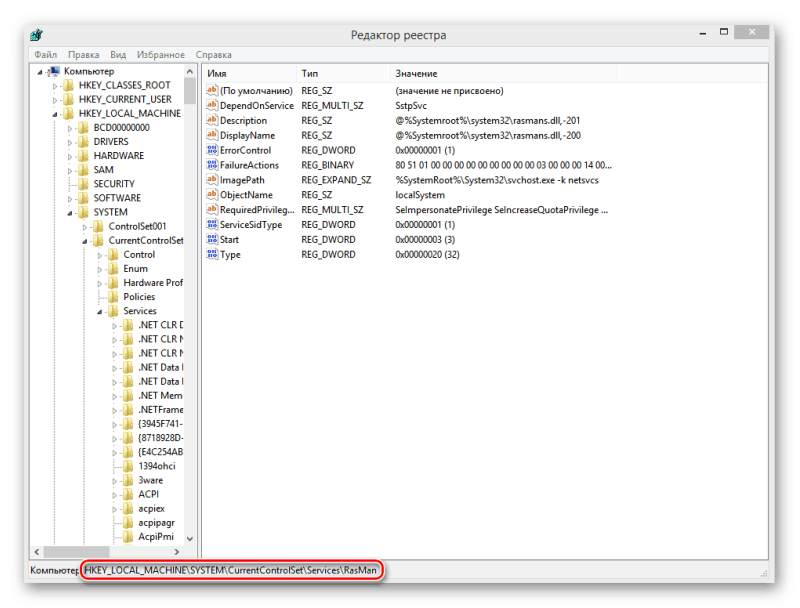This screenshot has width=800, height=608.
Task: Click the binary icon of ServiceSidType value
Action: click(x=212, y=224)
